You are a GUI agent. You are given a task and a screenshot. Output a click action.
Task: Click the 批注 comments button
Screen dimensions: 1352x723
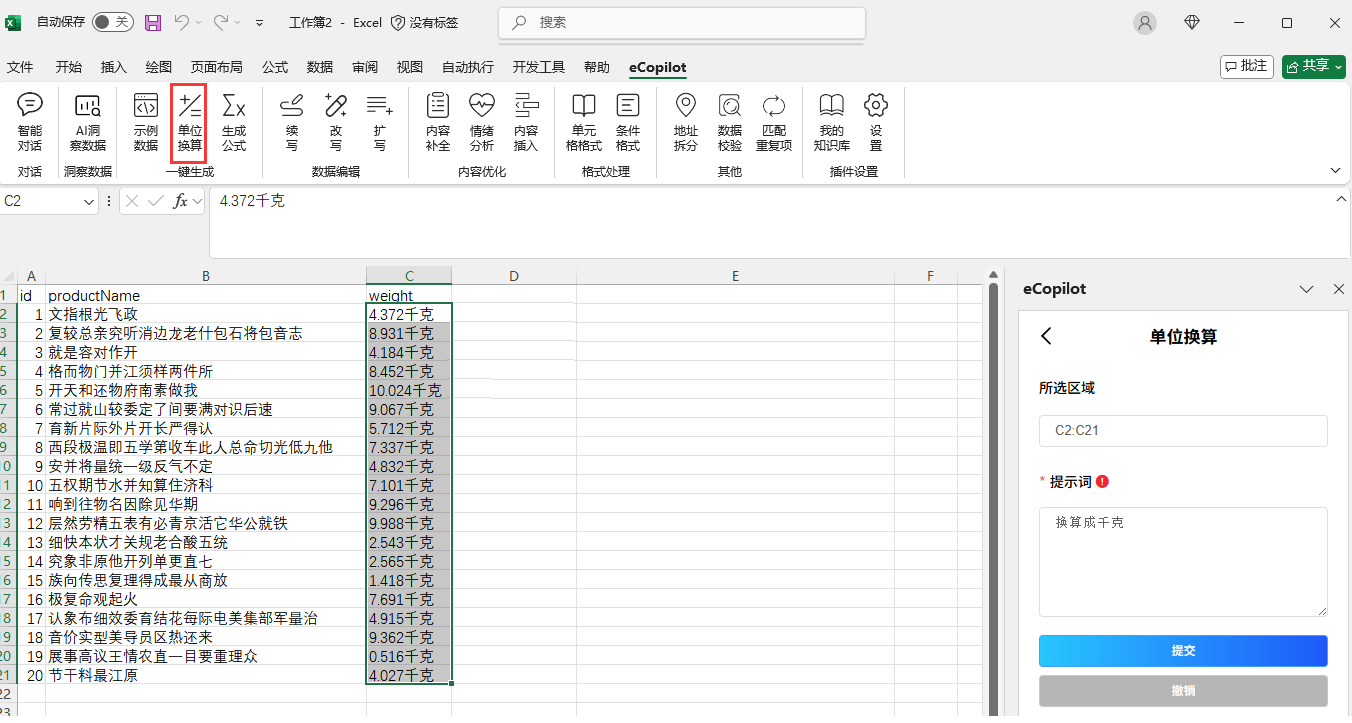tap(1246, 66)
